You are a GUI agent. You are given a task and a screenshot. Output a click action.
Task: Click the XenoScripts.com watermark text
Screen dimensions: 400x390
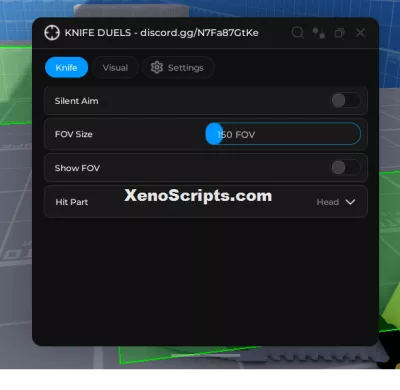click(198, 196)
